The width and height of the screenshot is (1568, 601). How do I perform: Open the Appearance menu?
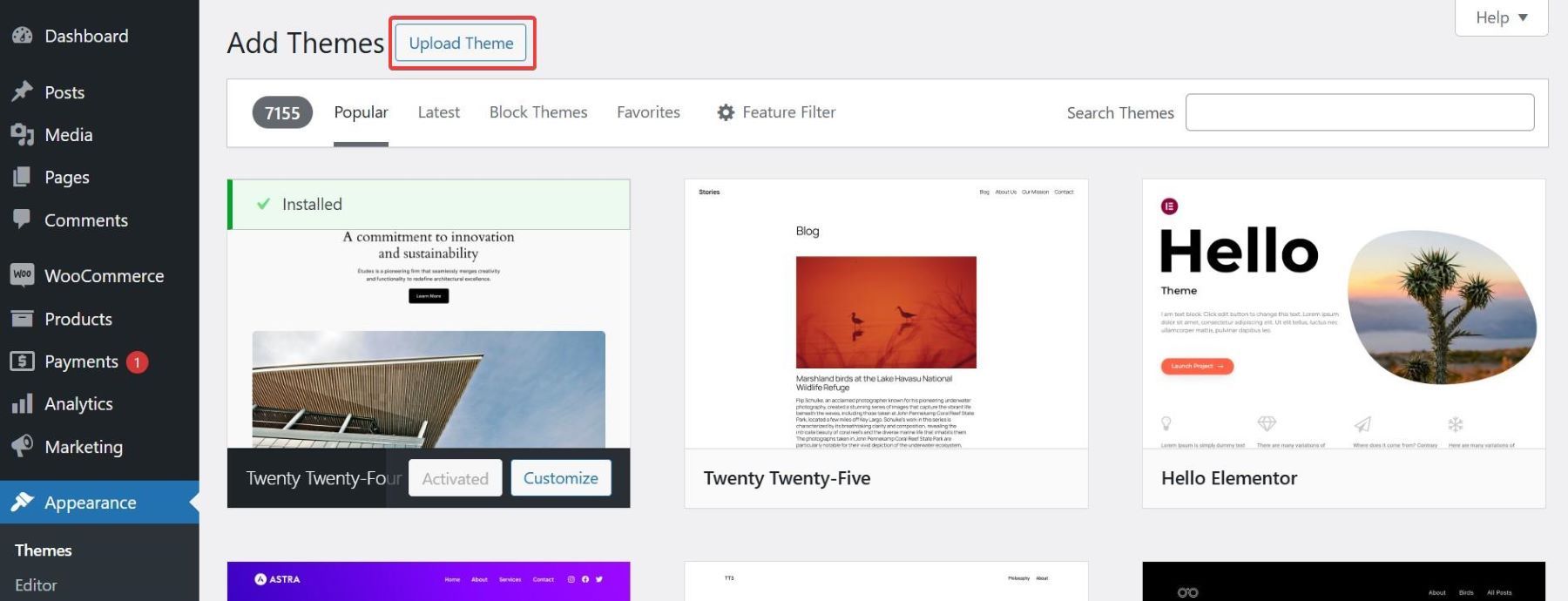(99, 502)
